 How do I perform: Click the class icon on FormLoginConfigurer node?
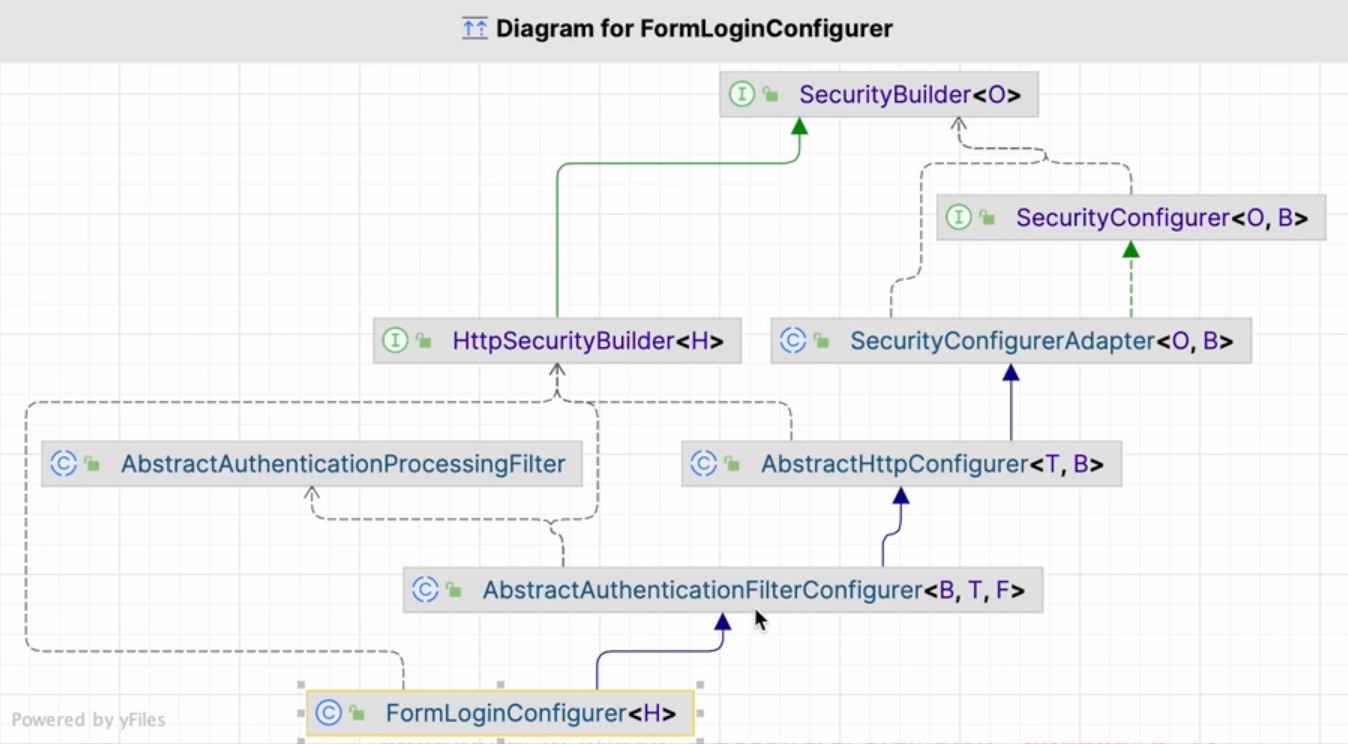[x=328, y=713]
